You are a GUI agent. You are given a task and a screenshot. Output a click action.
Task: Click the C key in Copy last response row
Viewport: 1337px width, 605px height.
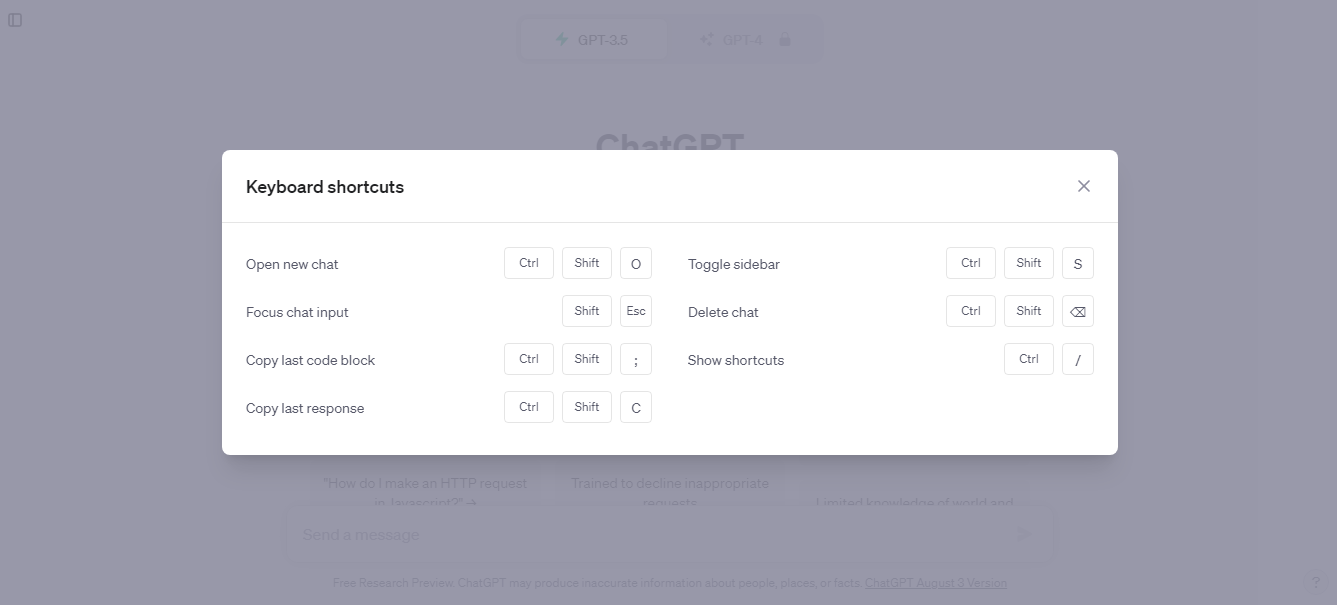pos(636,407)
